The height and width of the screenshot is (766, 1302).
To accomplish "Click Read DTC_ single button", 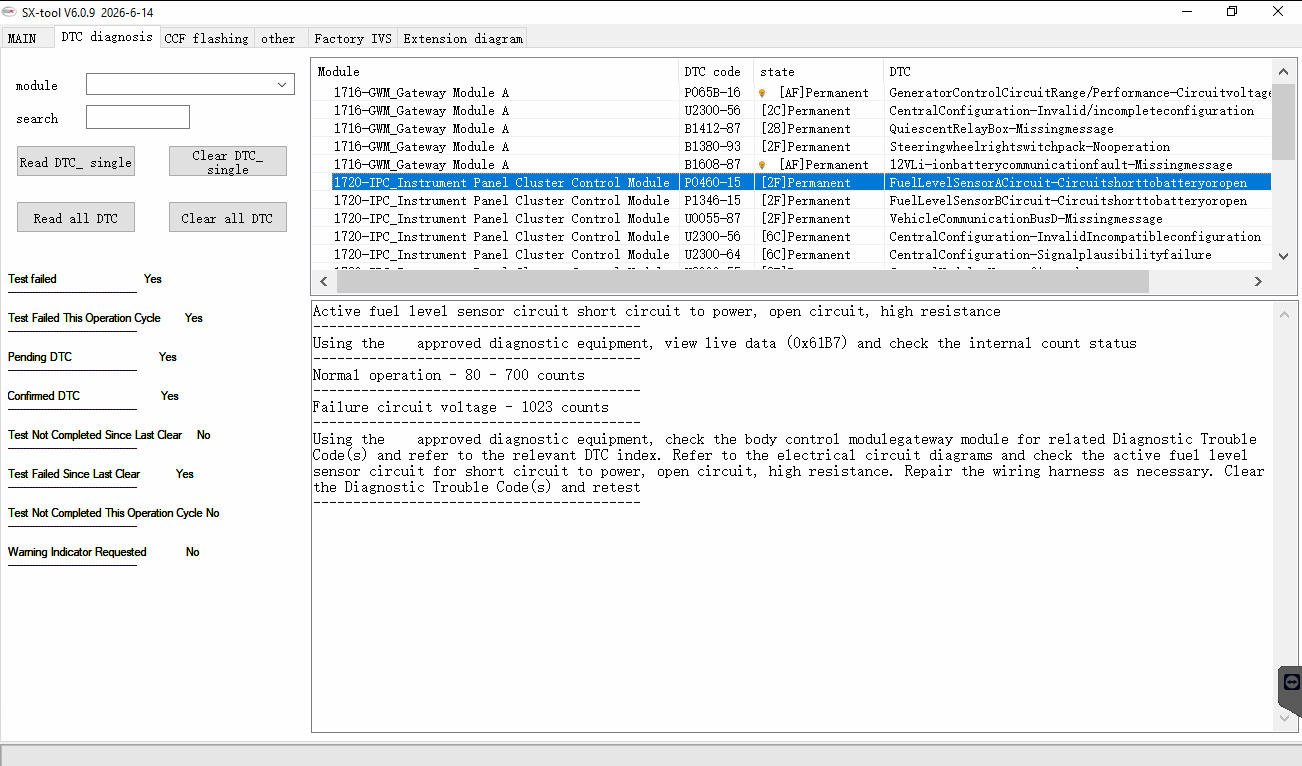I will (x=76, y=162).
